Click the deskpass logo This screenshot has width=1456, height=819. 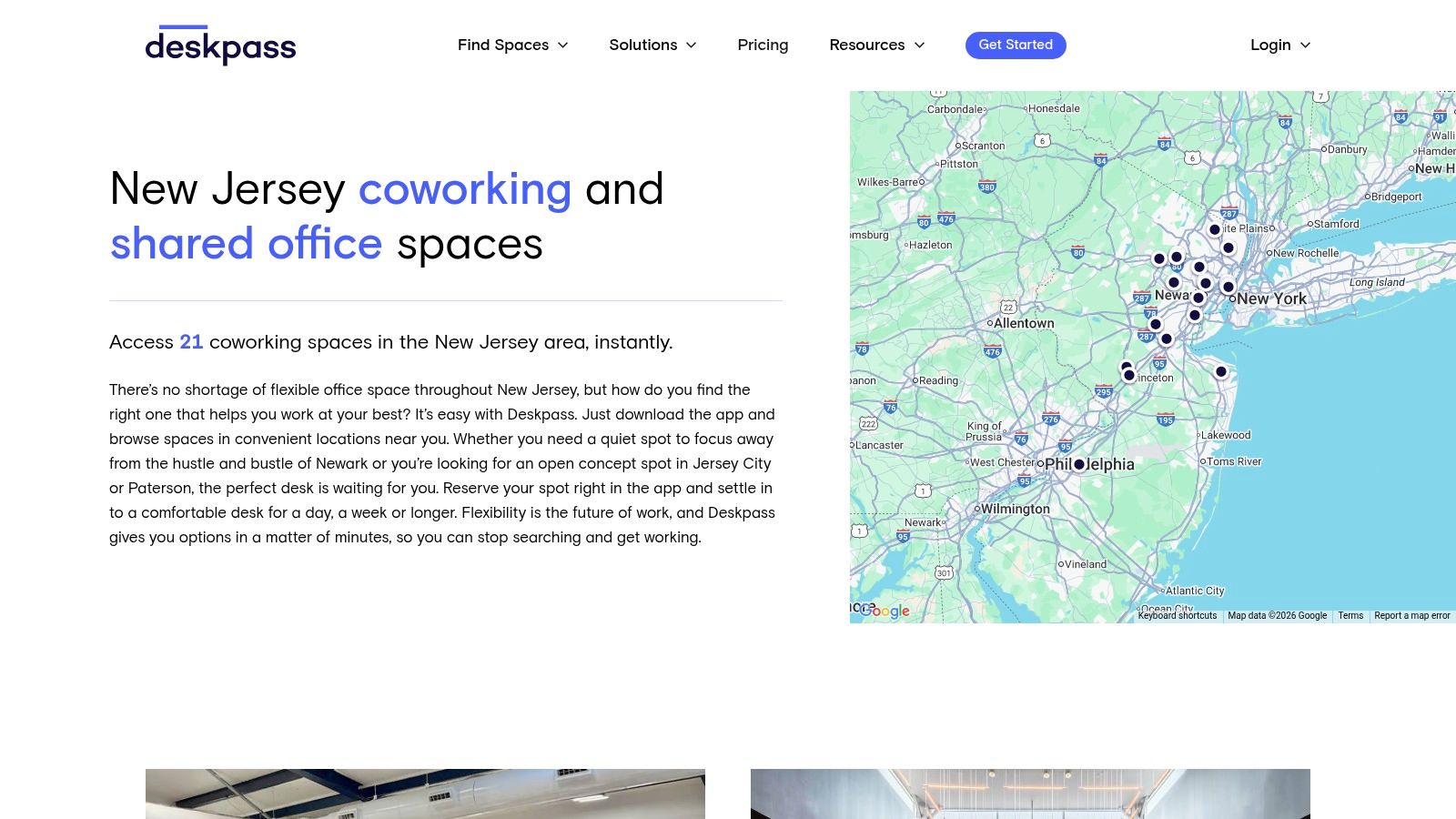(220, 45)
